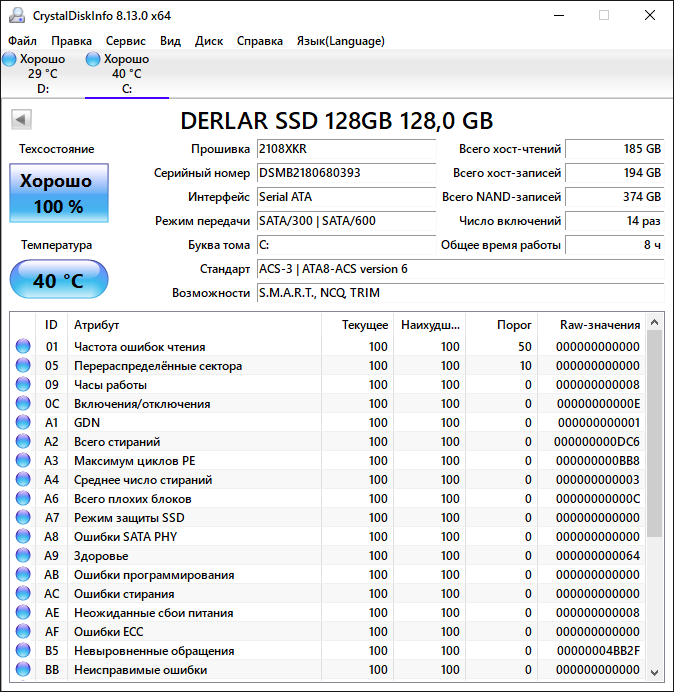This screenshot has width=674, height=692.
Task: Open the Правка menu
Action: [71, 41]
